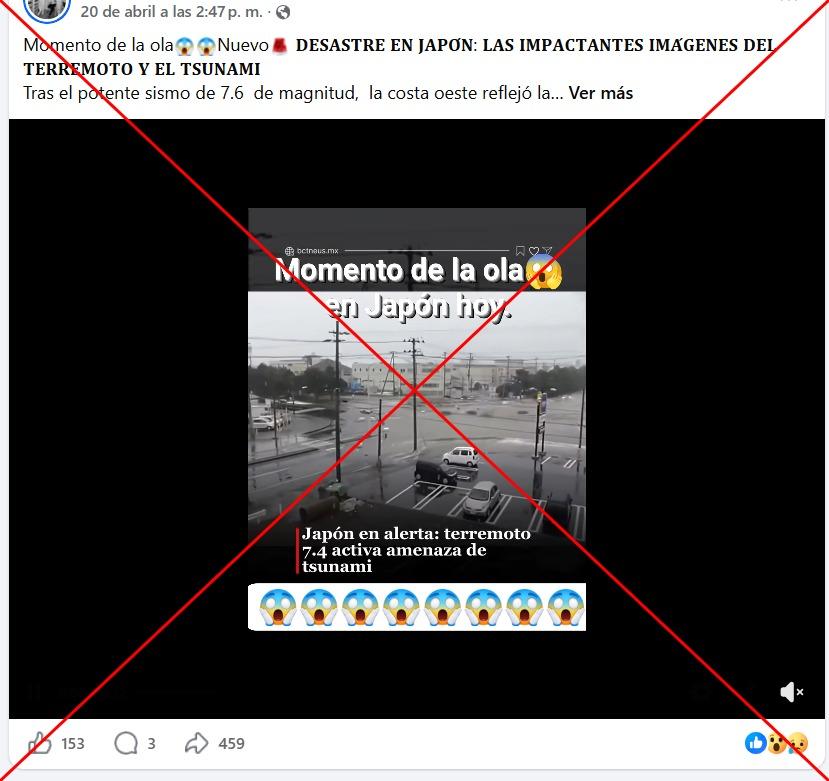829x781 pixels.
Task: Click the 3 comments count
Action: [x=151, y=744]
